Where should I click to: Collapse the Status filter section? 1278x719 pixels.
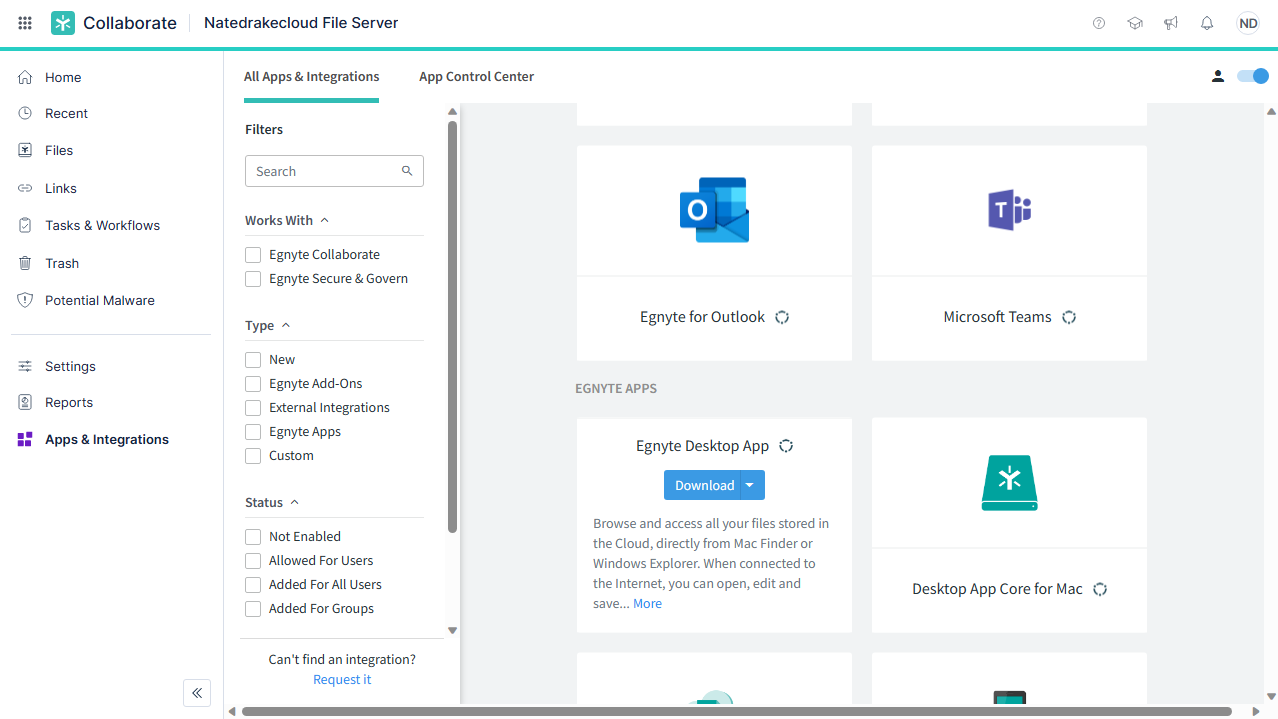[295, 502]
